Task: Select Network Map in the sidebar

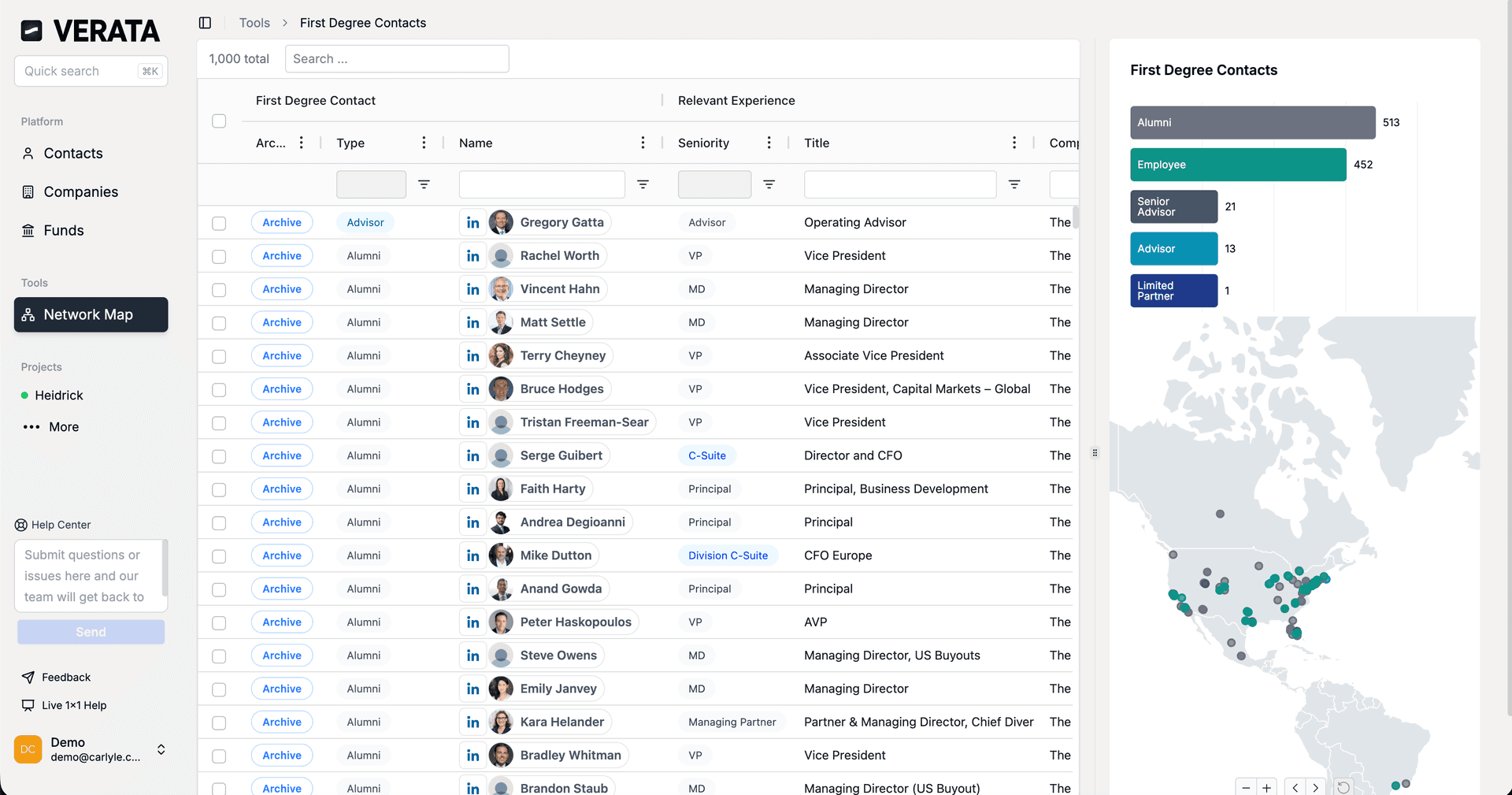Action: [91, 314]
